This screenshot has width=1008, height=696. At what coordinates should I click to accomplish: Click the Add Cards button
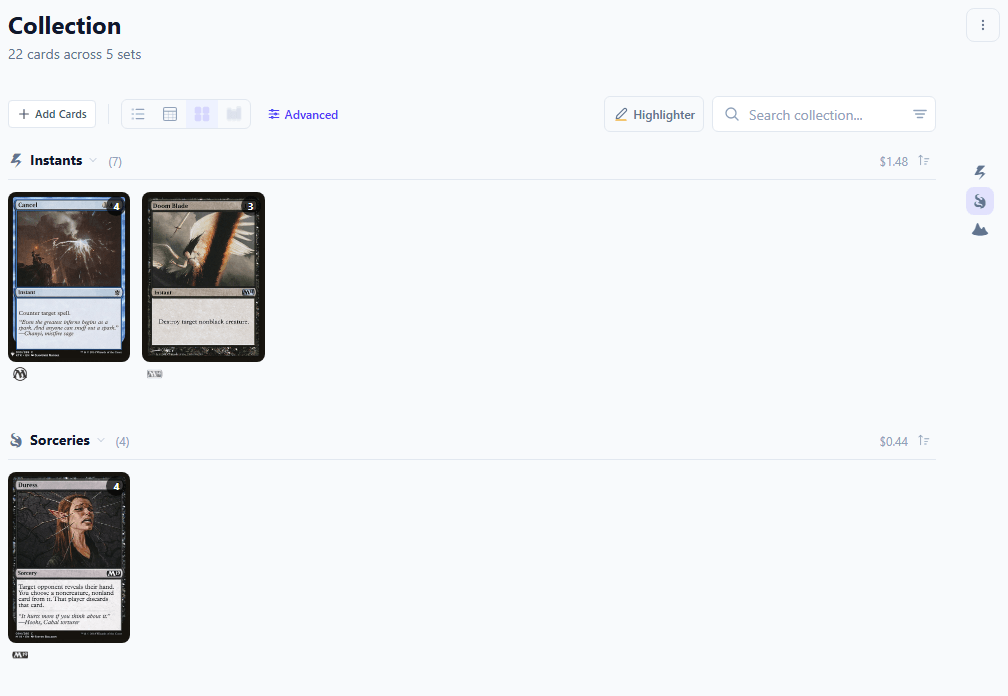(x=51, y=114)
